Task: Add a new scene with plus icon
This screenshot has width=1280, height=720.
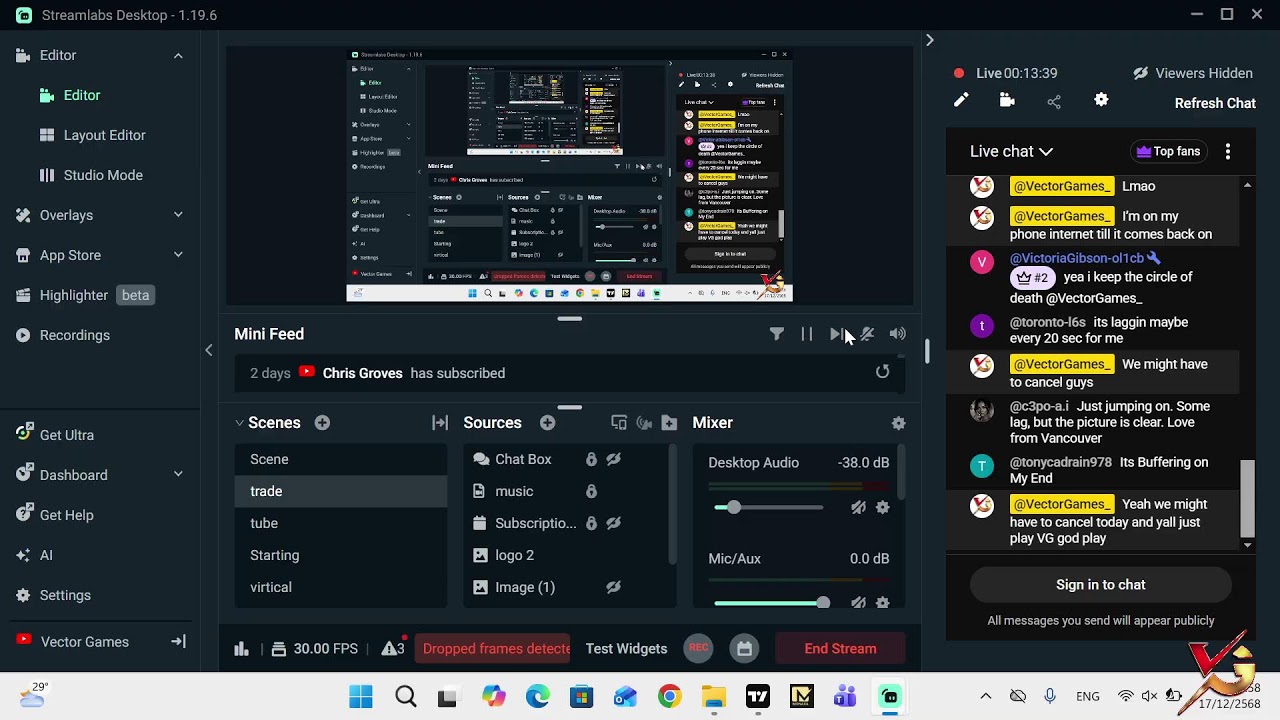Action: click(x=322, y=423)
